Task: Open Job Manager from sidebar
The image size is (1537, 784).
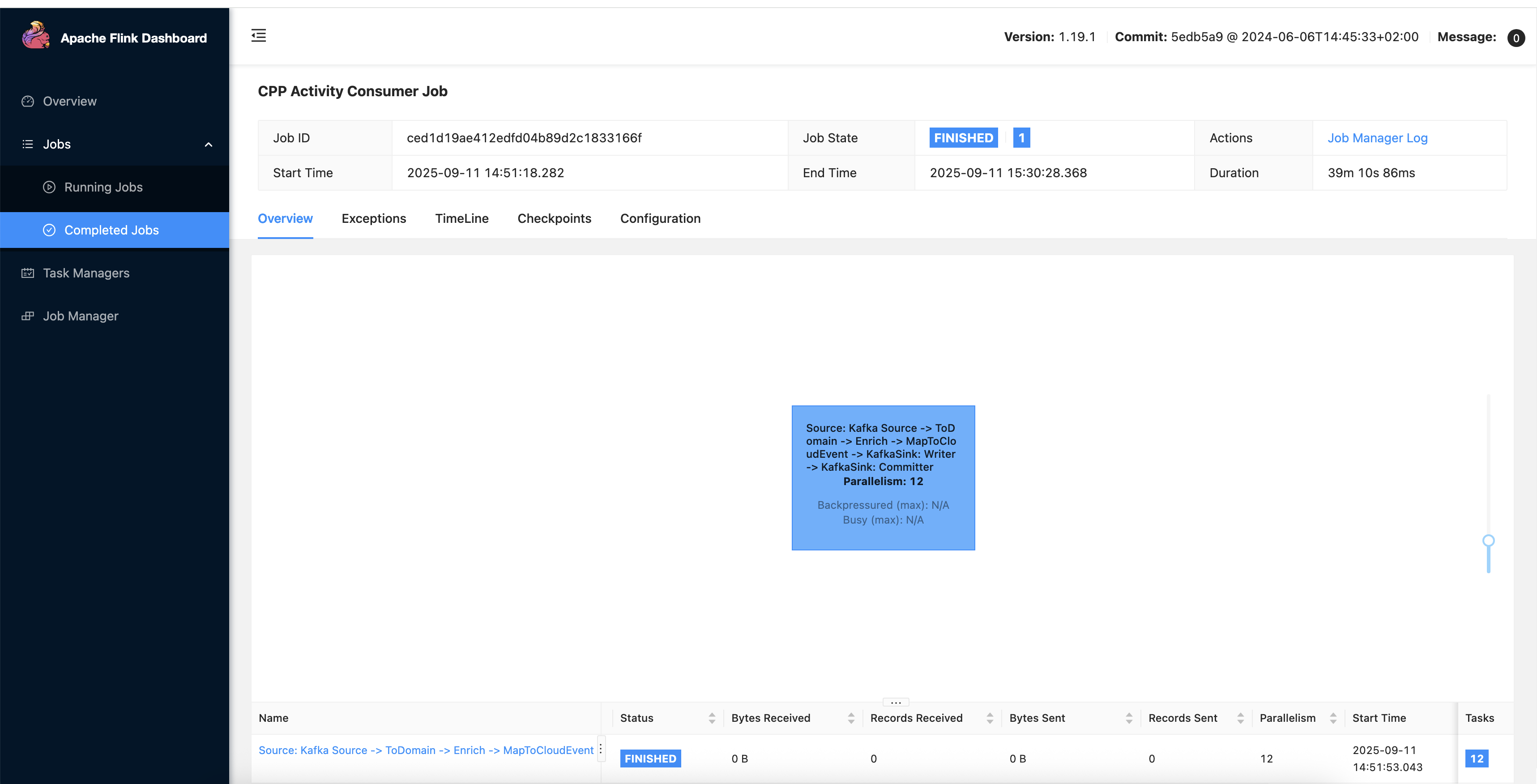Action: pyautogui.click(x=81, y=316)
